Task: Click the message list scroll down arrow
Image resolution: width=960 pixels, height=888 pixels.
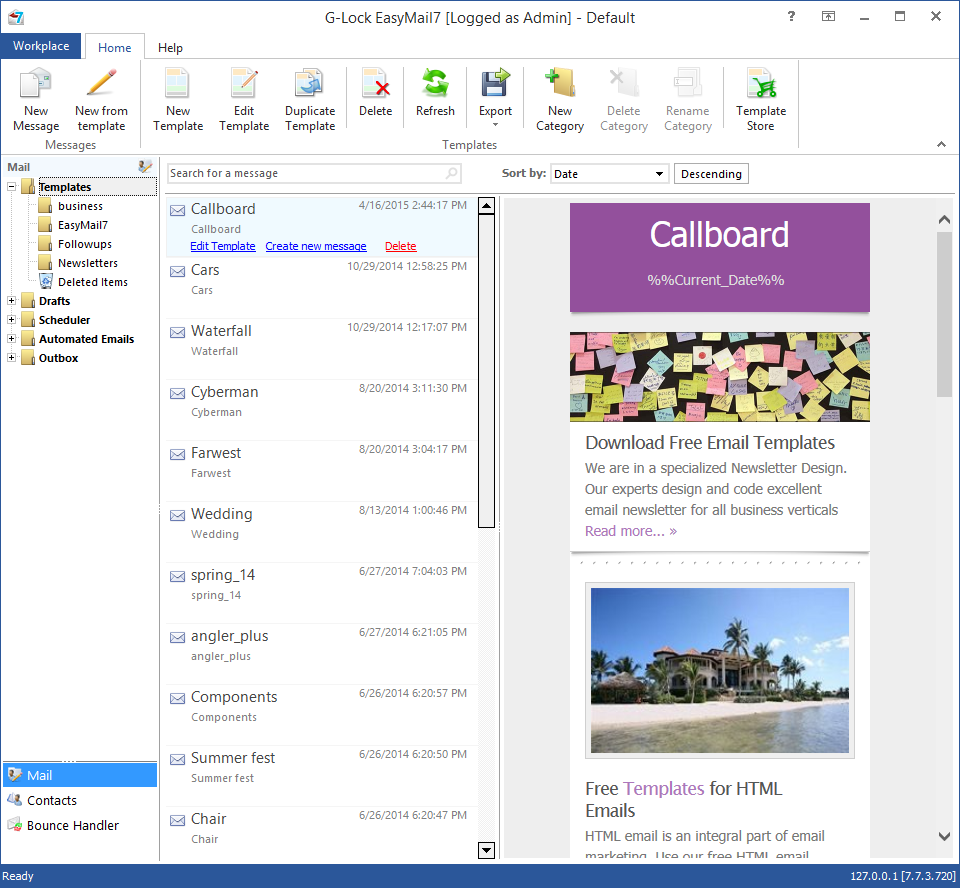Action: (x=486, y=850)
